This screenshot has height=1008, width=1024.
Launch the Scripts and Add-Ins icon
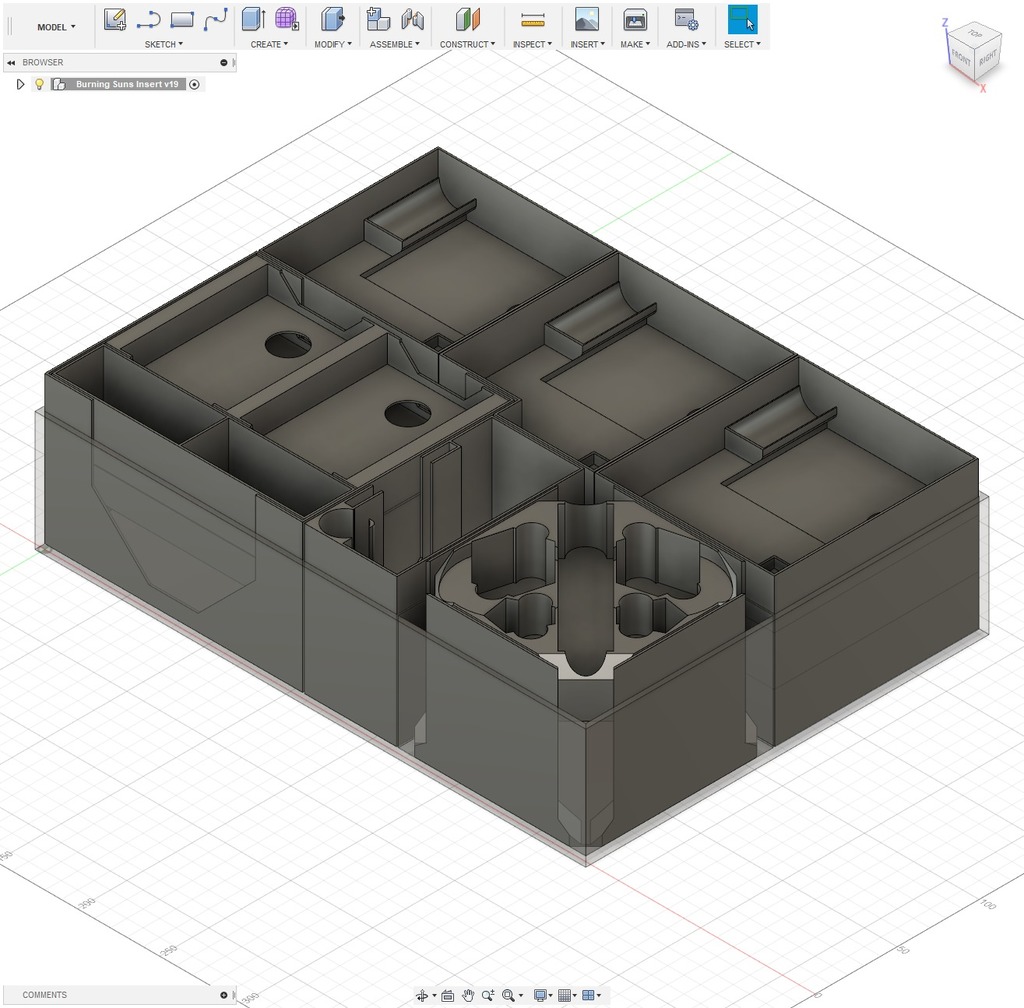tap(686, 20)
